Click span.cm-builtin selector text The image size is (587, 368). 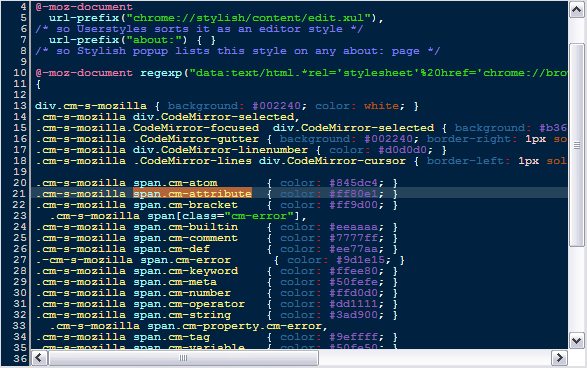pyautogui.click(x=186, y=227)
